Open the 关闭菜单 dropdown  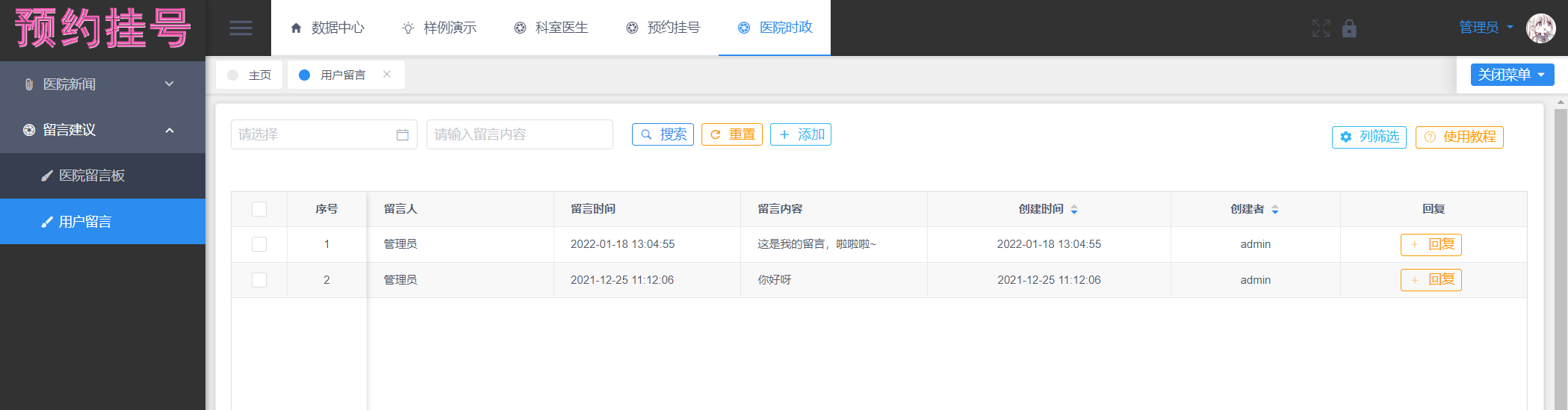coord(1512,75)
